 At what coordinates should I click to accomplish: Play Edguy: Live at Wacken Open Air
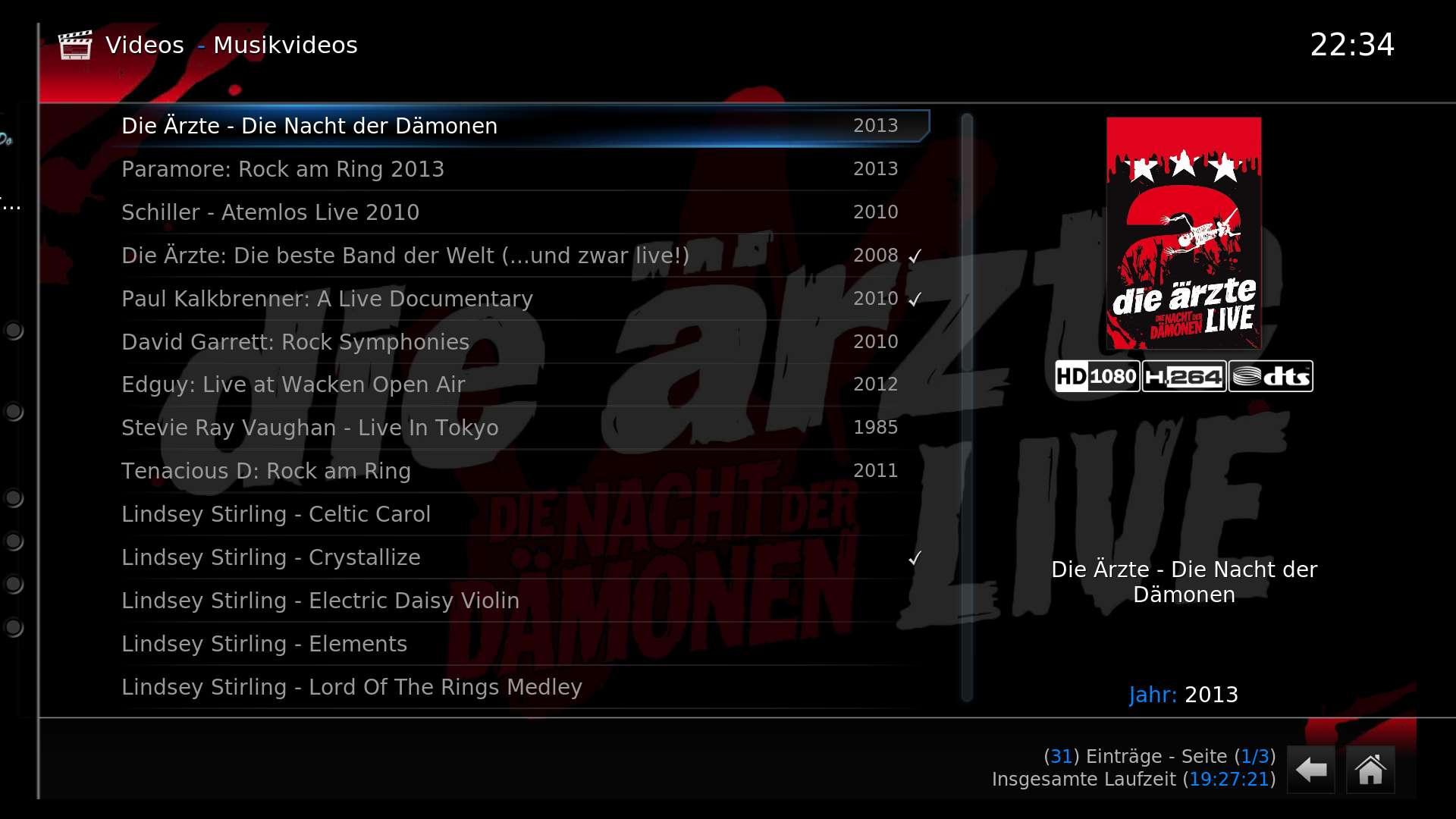(523, 384)
